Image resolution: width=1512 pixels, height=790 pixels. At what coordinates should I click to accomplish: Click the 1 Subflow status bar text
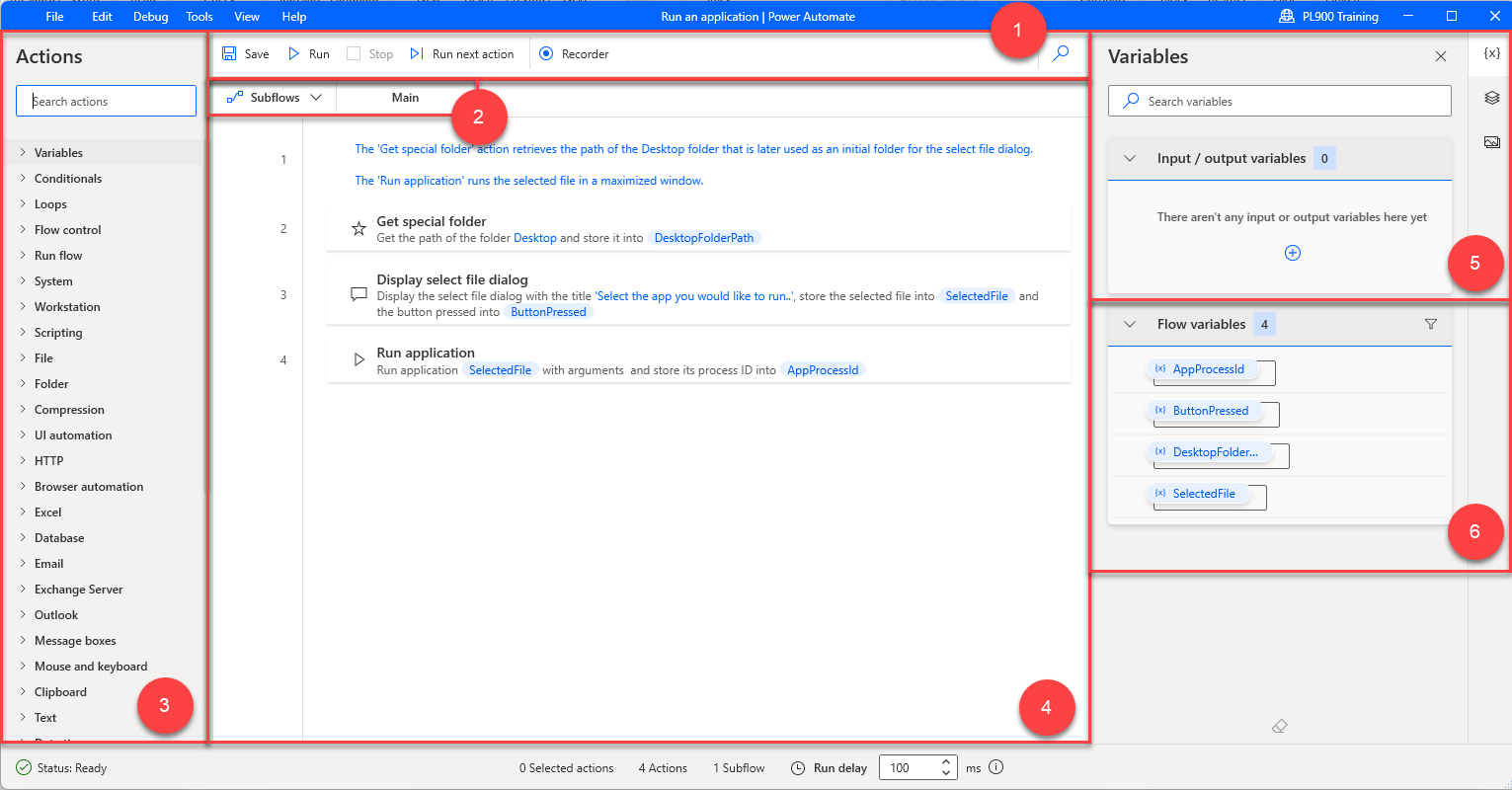[739, 767]
